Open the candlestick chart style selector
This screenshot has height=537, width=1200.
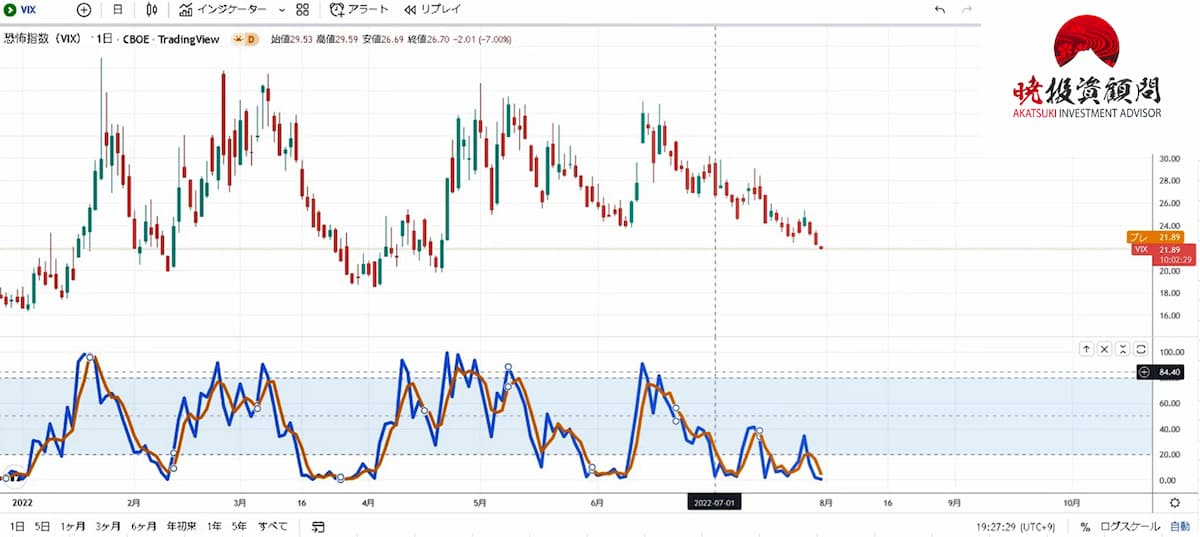tap(152, 10)
